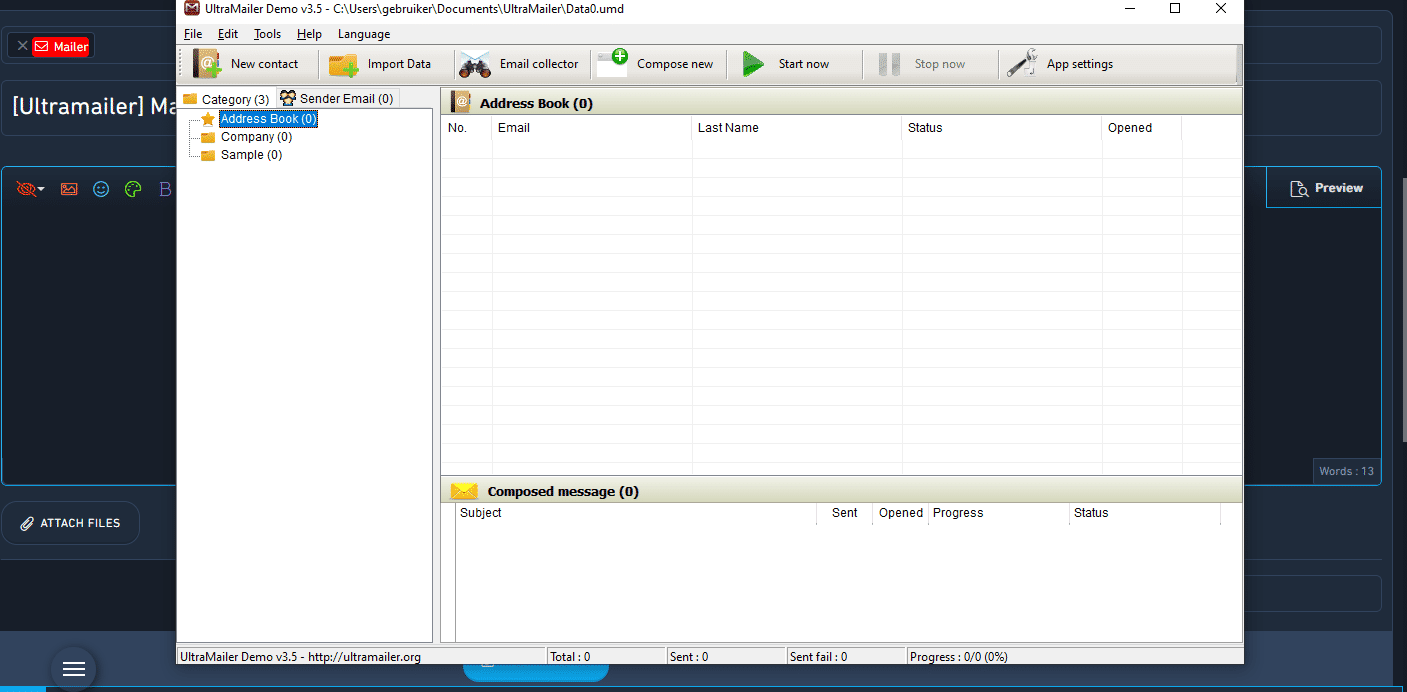Click the Address Book star icon in tree
Image resolution: width=1407 pixels, height=692 pixels.
click(208, 119)
